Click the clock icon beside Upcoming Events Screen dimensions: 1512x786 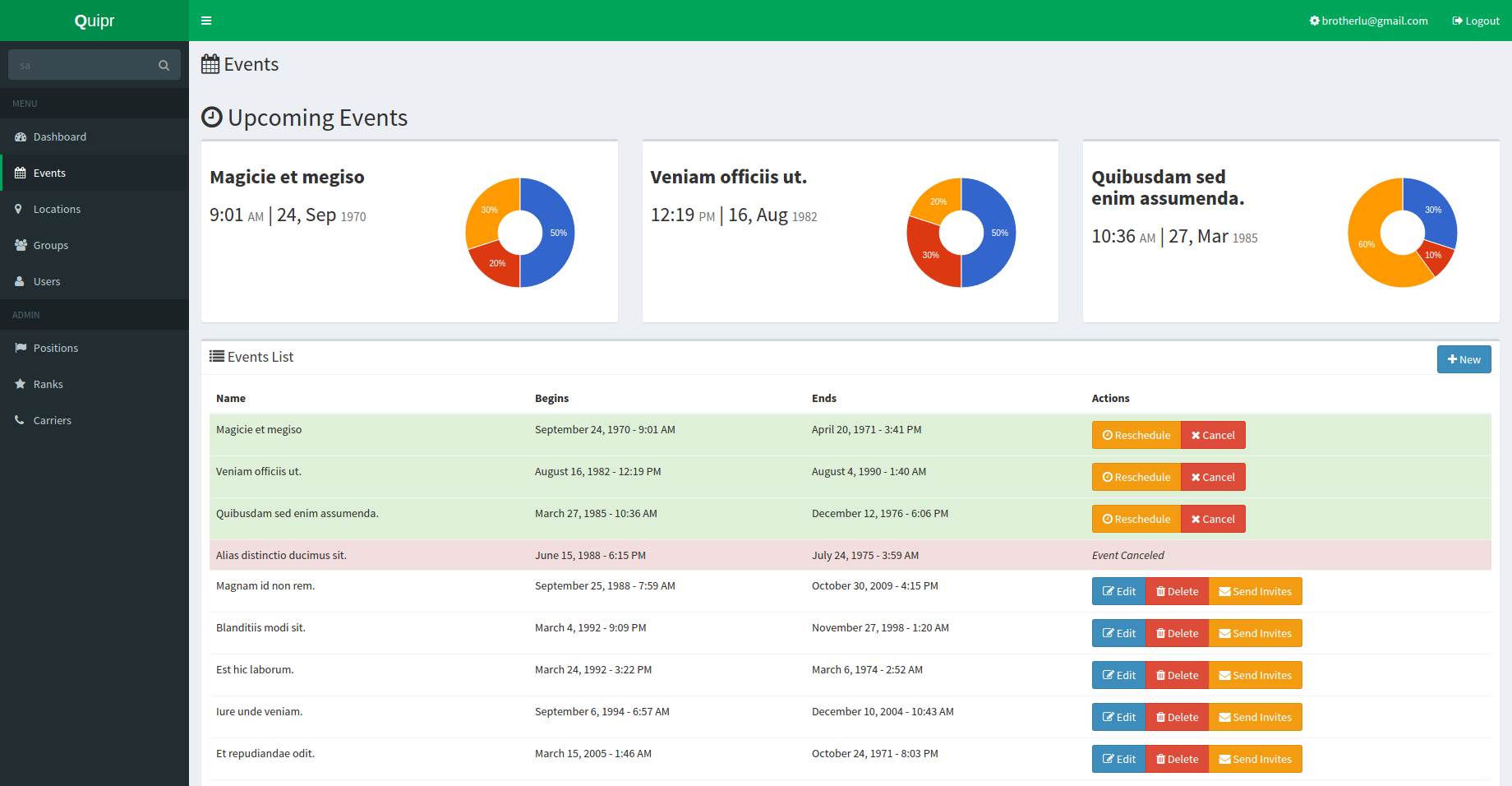coord(212,118)
